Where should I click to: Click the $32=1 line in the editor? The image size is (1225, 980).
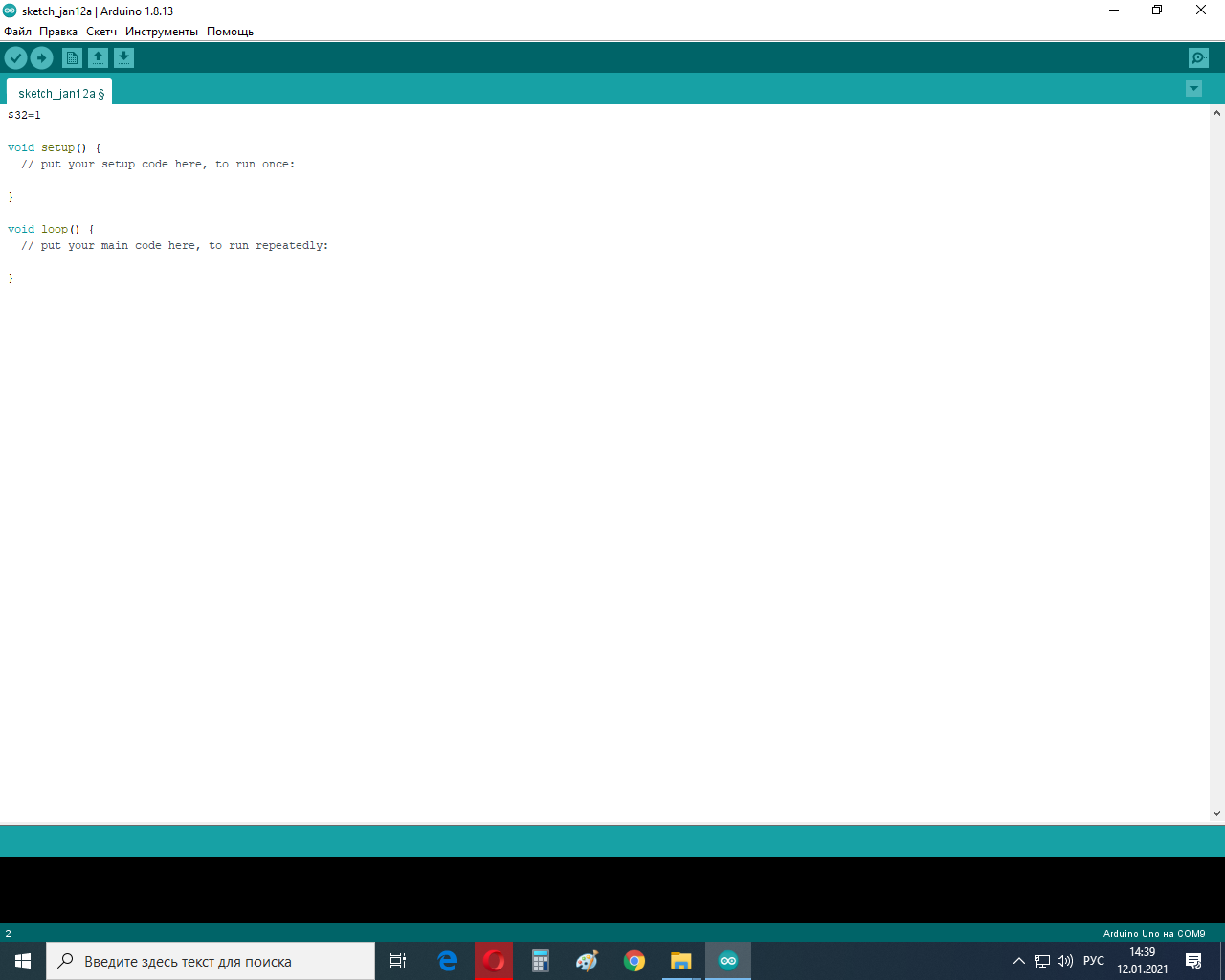(x=25, y=115)
